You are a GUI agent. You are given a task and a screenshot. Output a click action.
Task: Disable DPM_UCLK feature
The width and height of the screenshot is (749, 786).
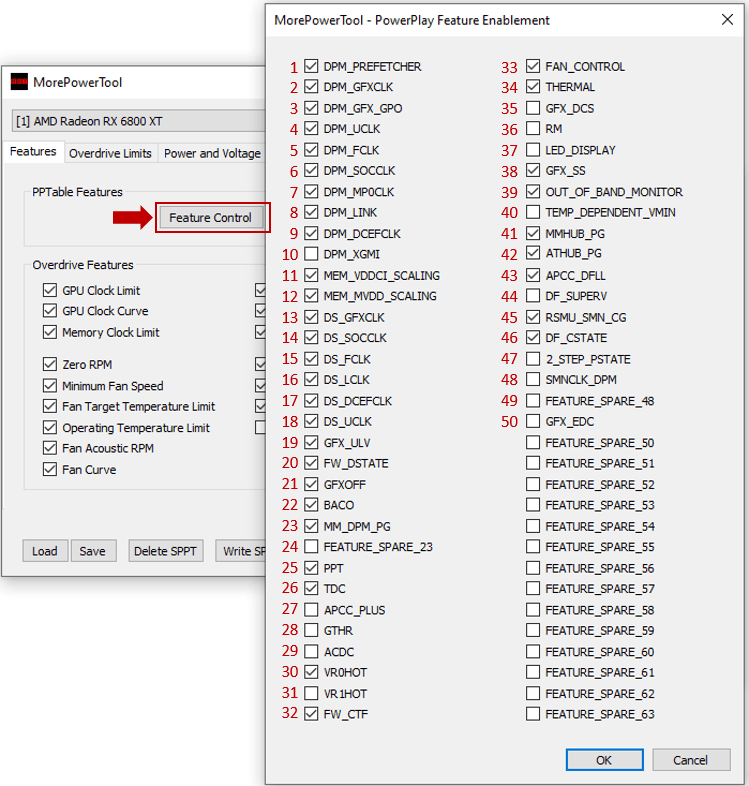point(311,129)
